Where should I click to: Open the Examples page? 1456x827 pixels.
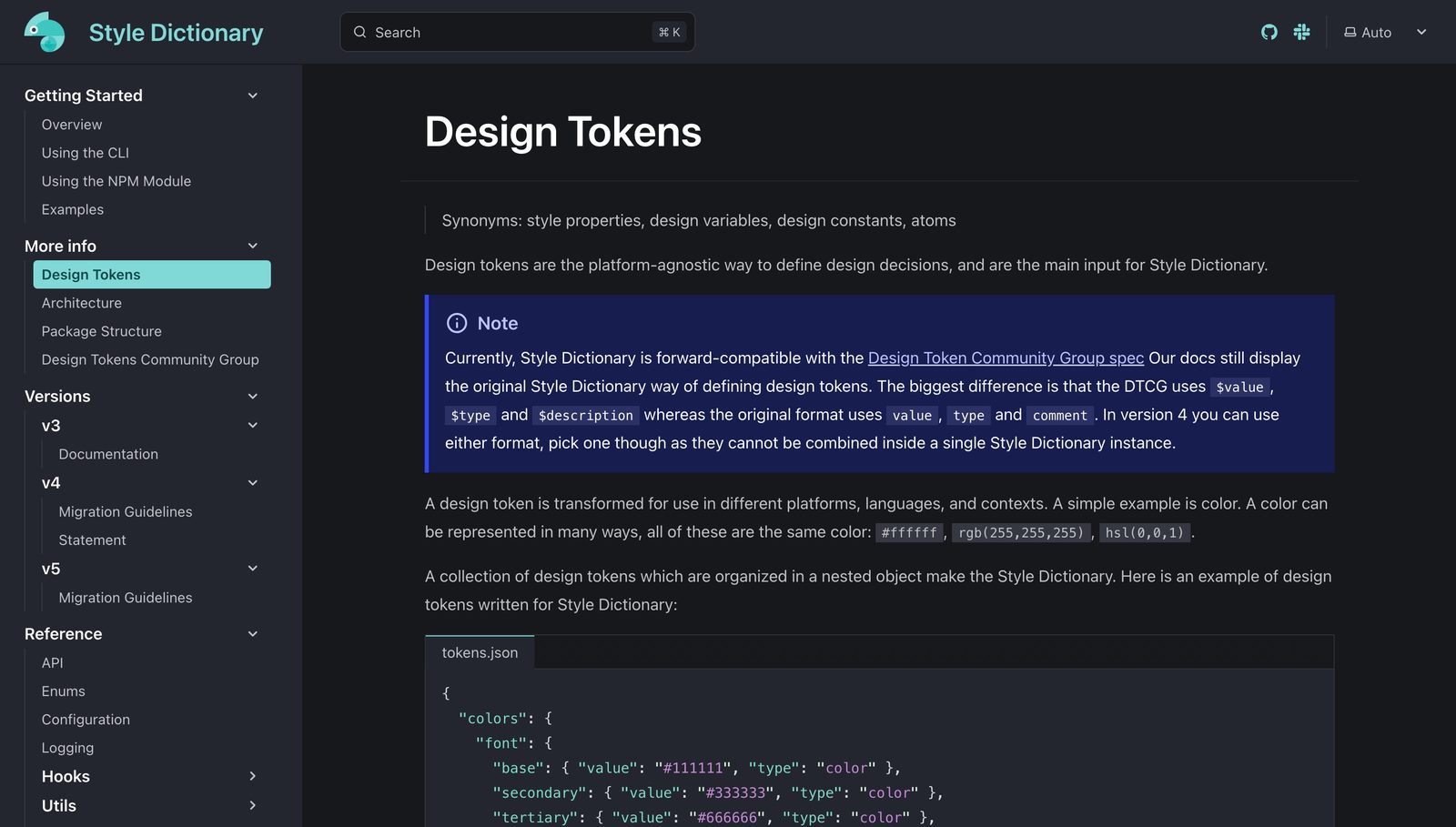click(x=73, y=209)
